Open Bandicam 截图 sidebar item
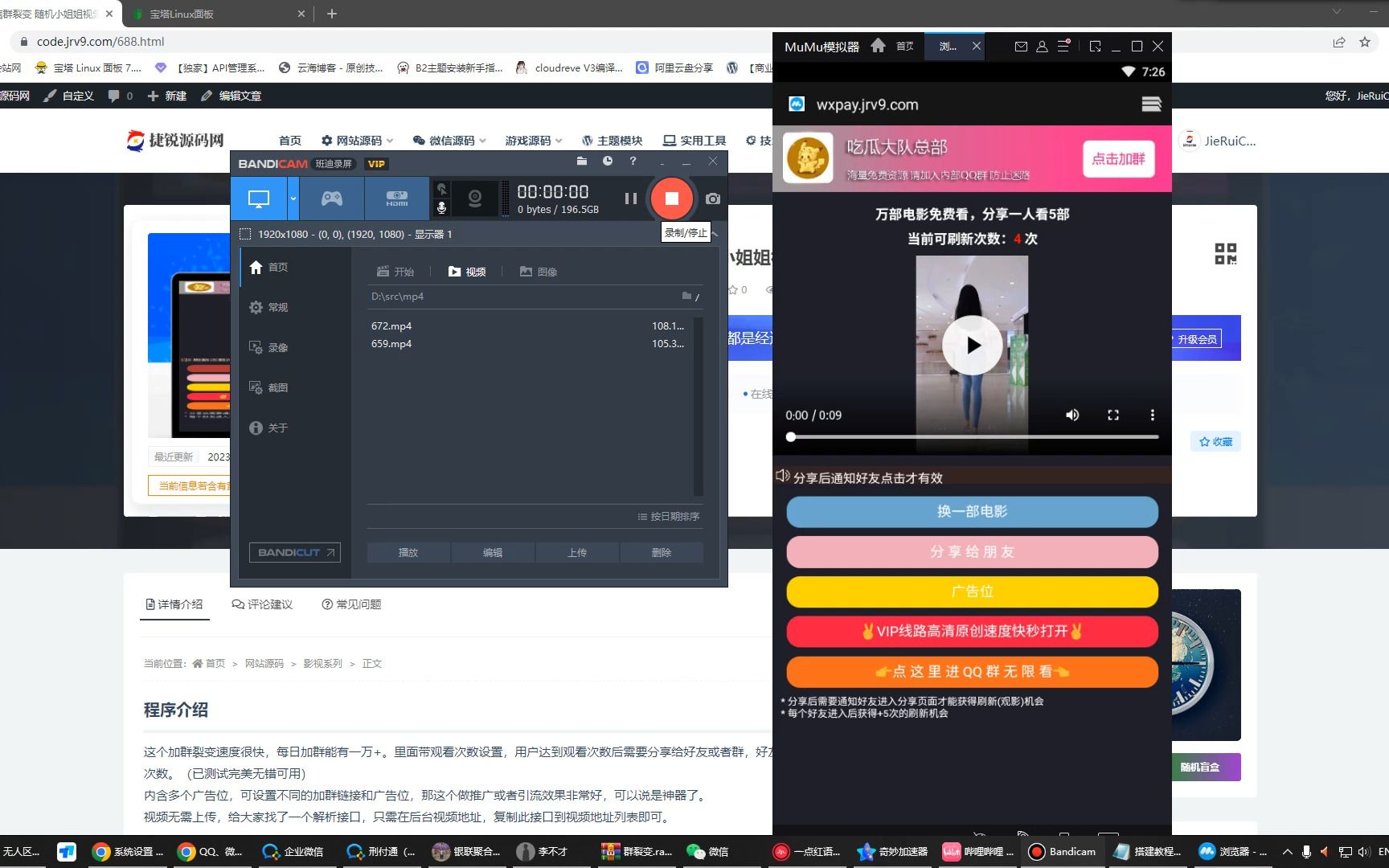This screenshot has height=868, width=1389. coord(296,388)
